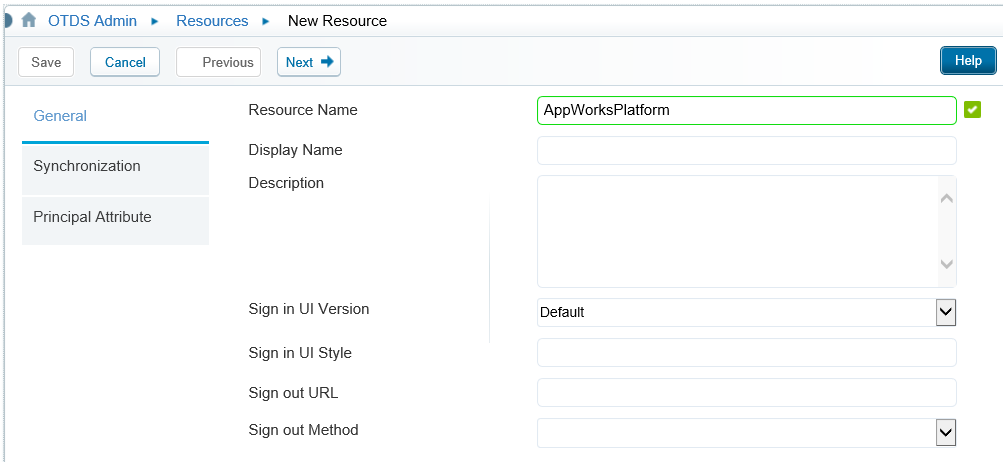Open the Principal Attribute tab
Viewport: 1003px width, 462px height.
pyautogui.click(x=115, y=218)
